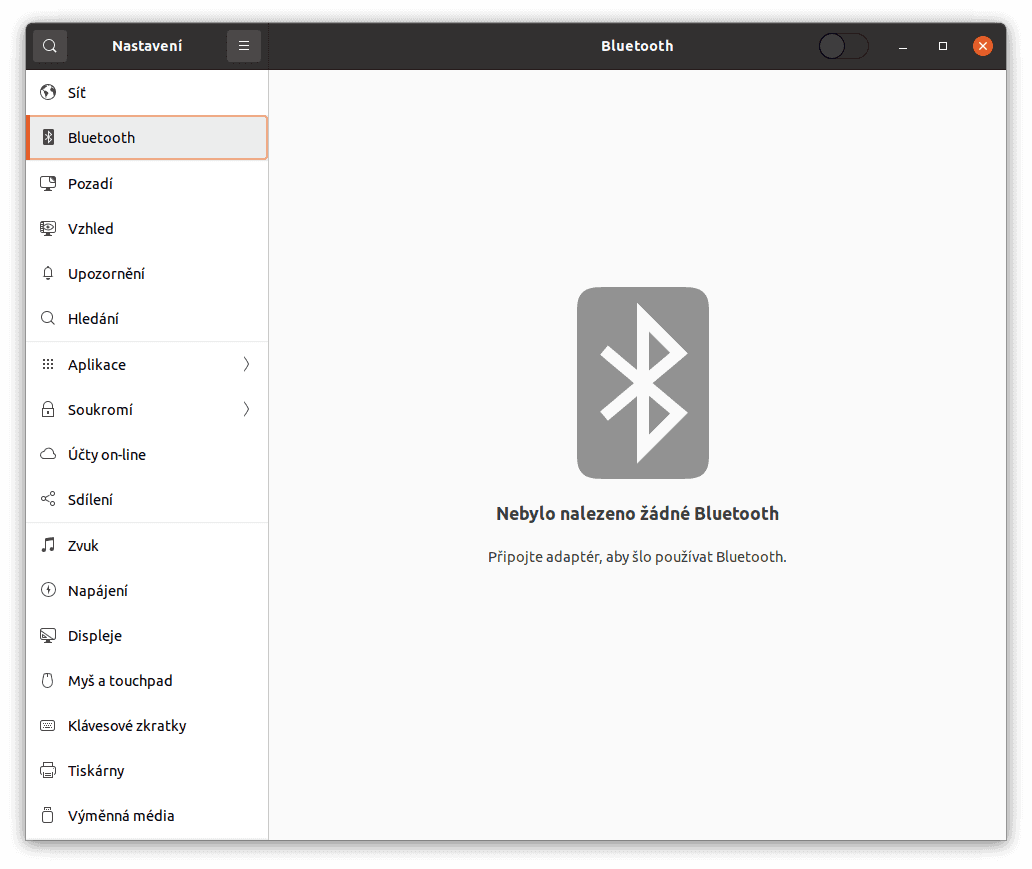Screen dimensions: 1032x869
Task: Click the music note icon beside Zvuk
Action: coord(48,545)
